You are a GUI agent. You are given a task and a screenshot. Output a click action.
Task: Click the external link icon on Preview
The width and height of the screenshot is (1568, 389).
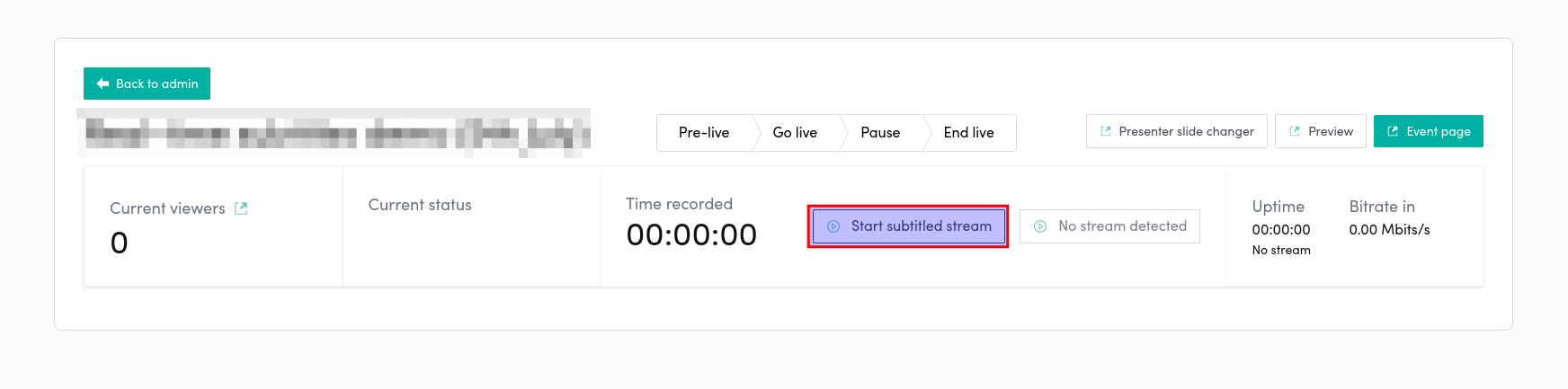(x=1295, y=131)
